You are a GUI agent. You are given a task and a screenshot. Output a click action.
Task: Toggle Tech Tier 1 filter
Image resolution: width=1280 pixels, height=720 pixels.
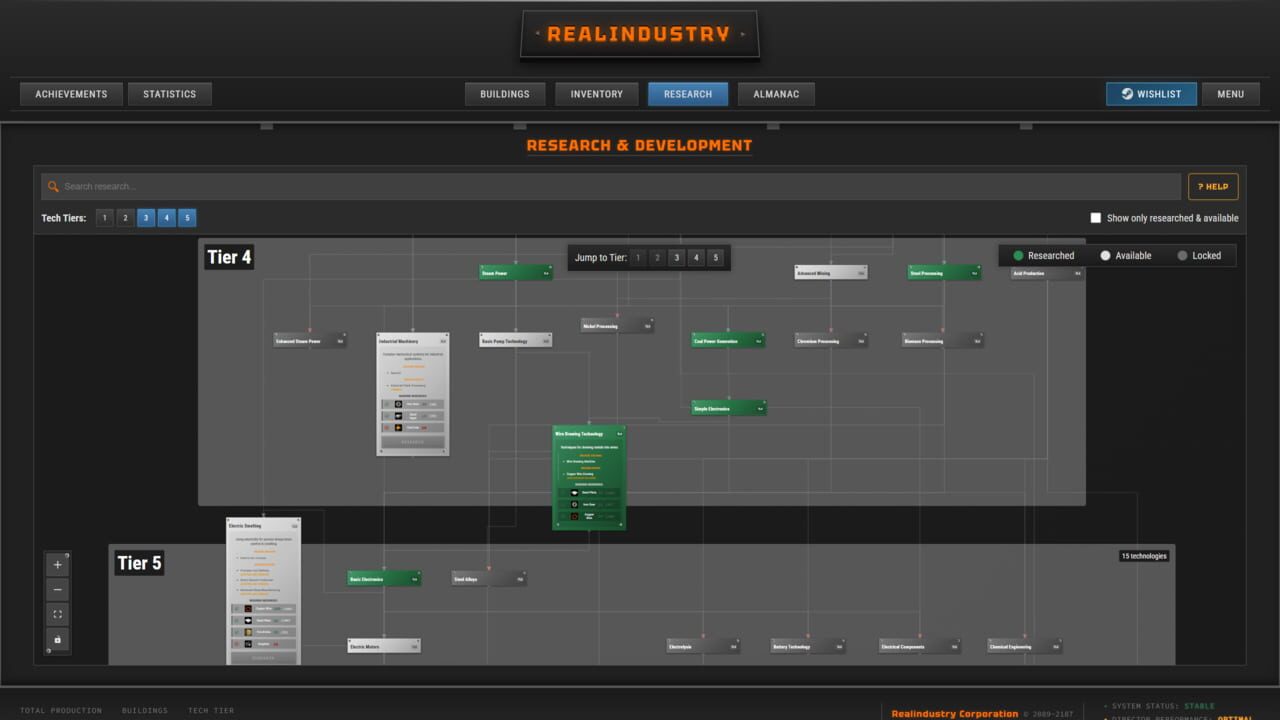point(104,217)
